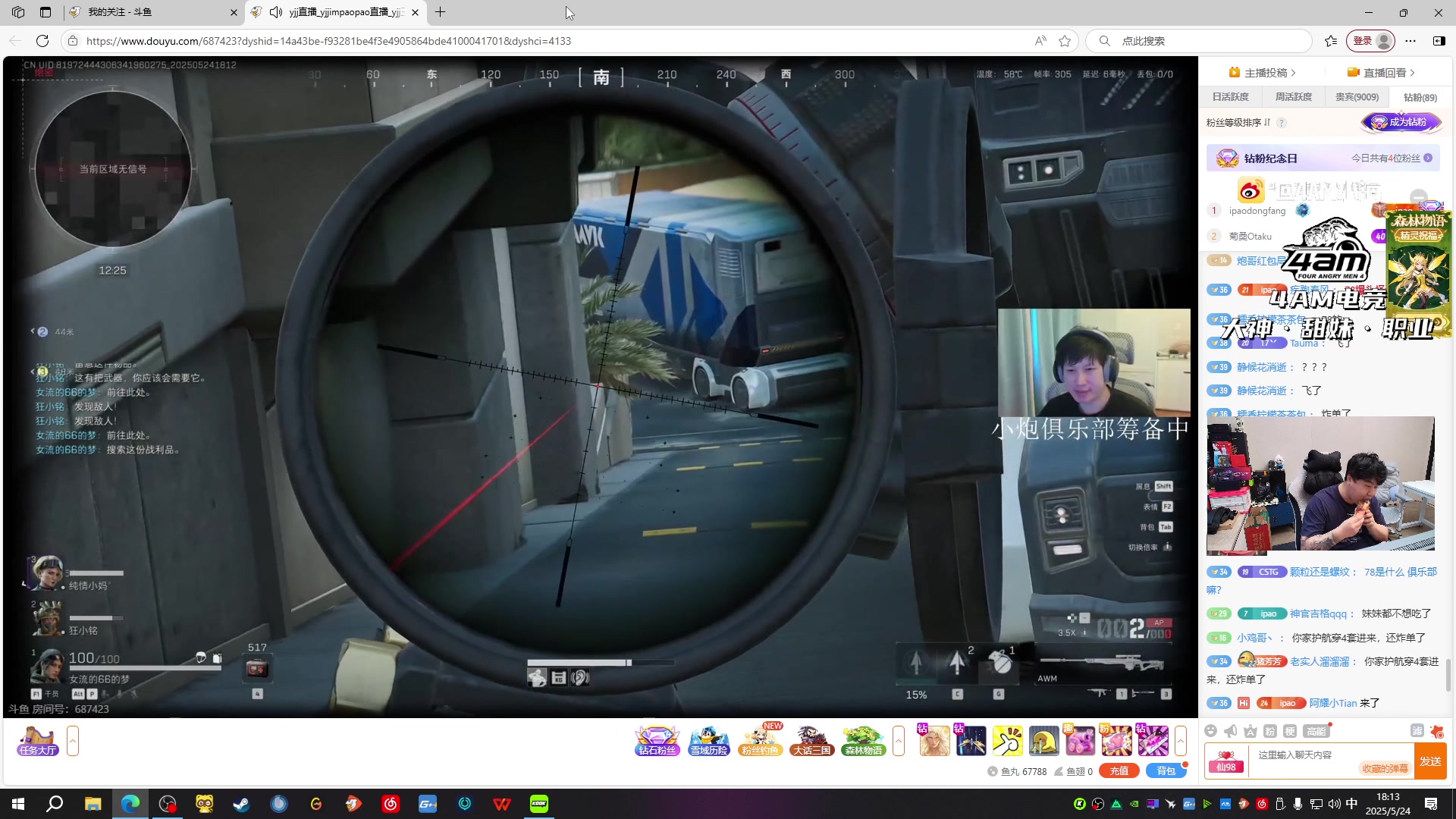
Task: Send the spaceship diamond gift
Action: click(x=971, y=741)
